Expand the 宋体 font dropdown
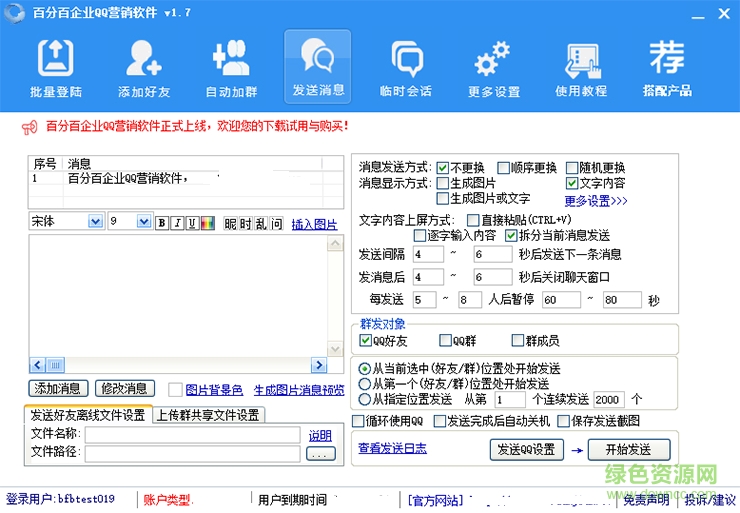 pos(95,221)
